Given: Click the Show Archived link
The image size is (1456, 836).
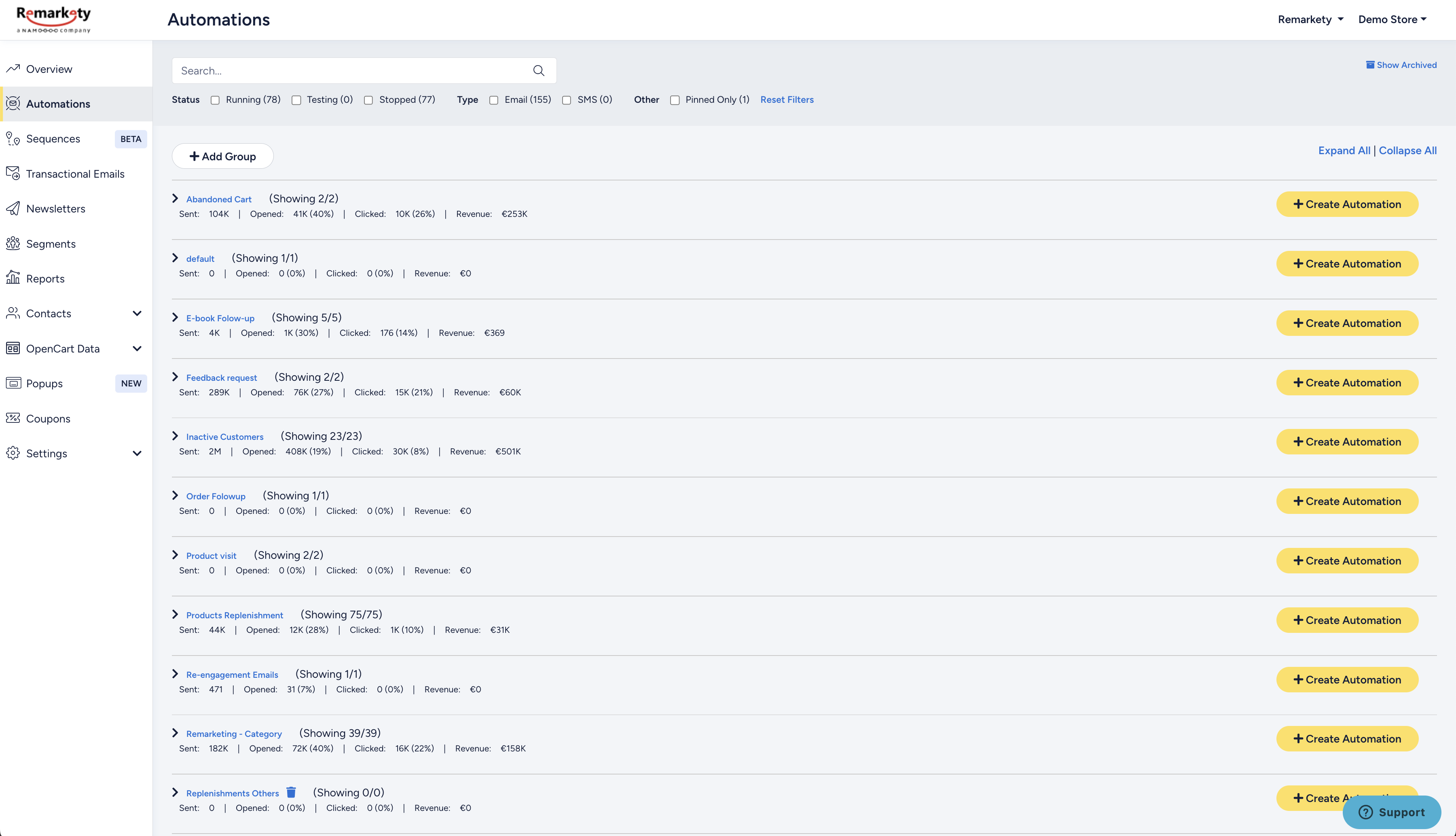Looking at the screenshot, I should (x=1401, y=65).
